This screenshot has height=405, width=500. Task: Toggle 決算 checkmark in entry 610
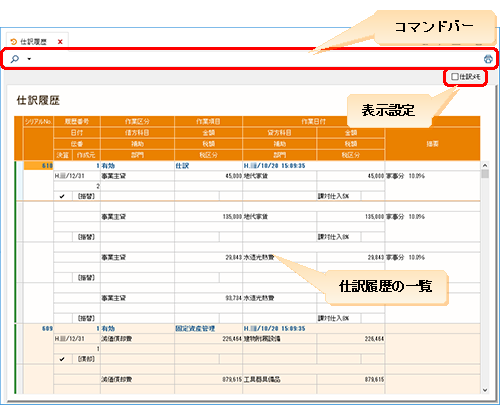pyautogui.click(x=62, y=196)
